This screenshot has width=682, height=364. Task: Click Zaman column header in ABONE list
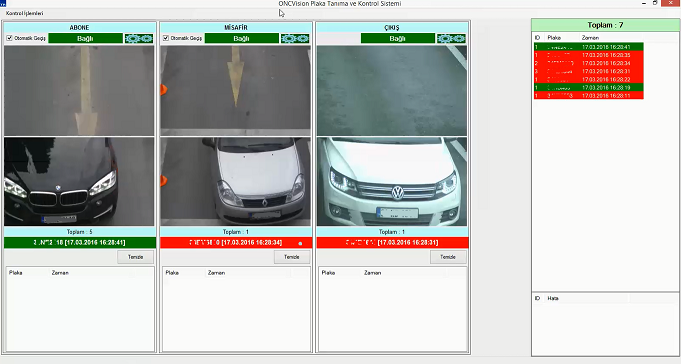pyautogui.click(x=60, y=273)
